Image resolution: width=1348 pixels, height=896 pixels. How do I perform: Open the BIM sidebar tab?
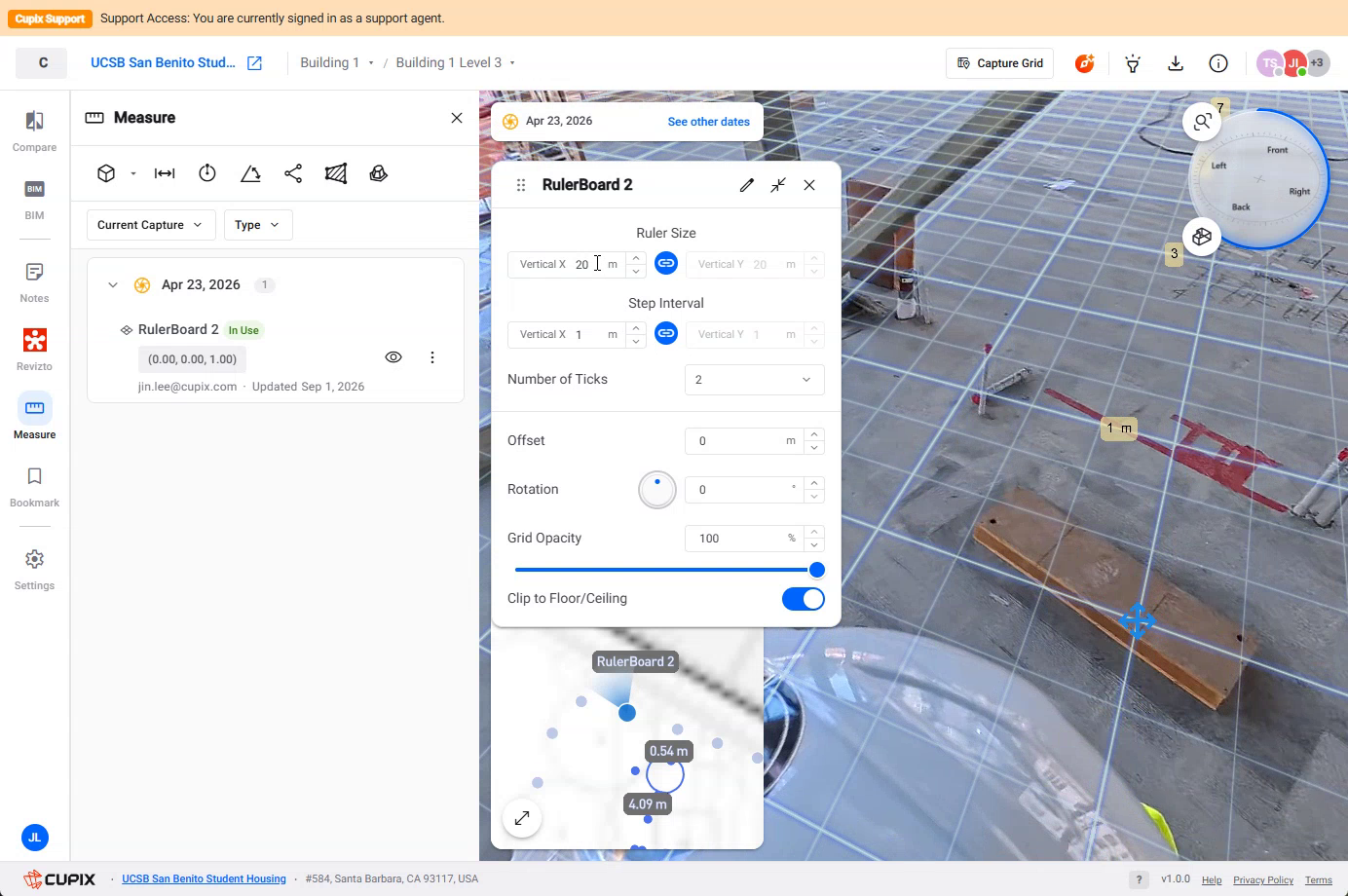(35, 200)
